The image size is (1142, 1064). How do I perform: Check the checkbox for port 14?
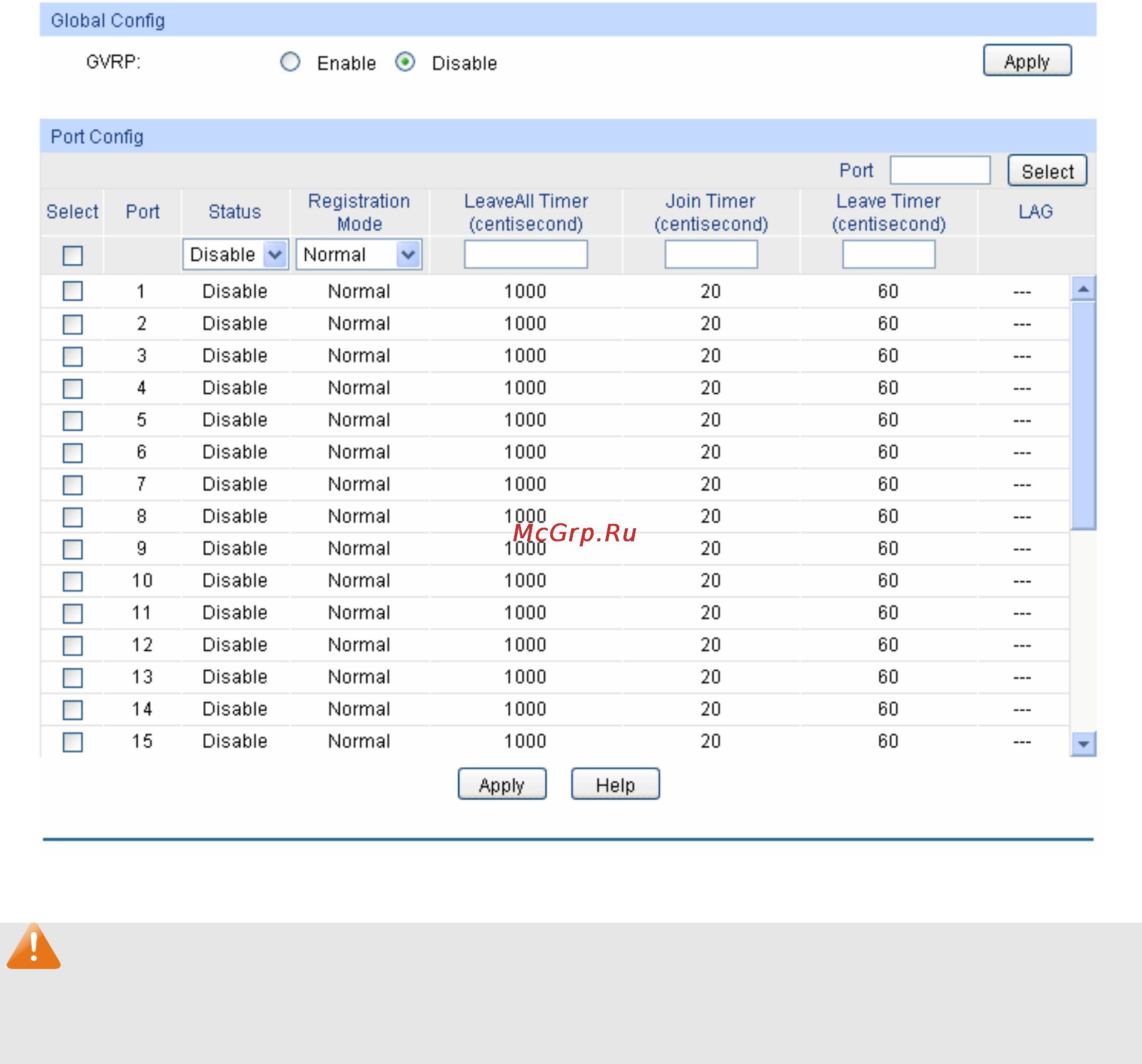[73, 710]
